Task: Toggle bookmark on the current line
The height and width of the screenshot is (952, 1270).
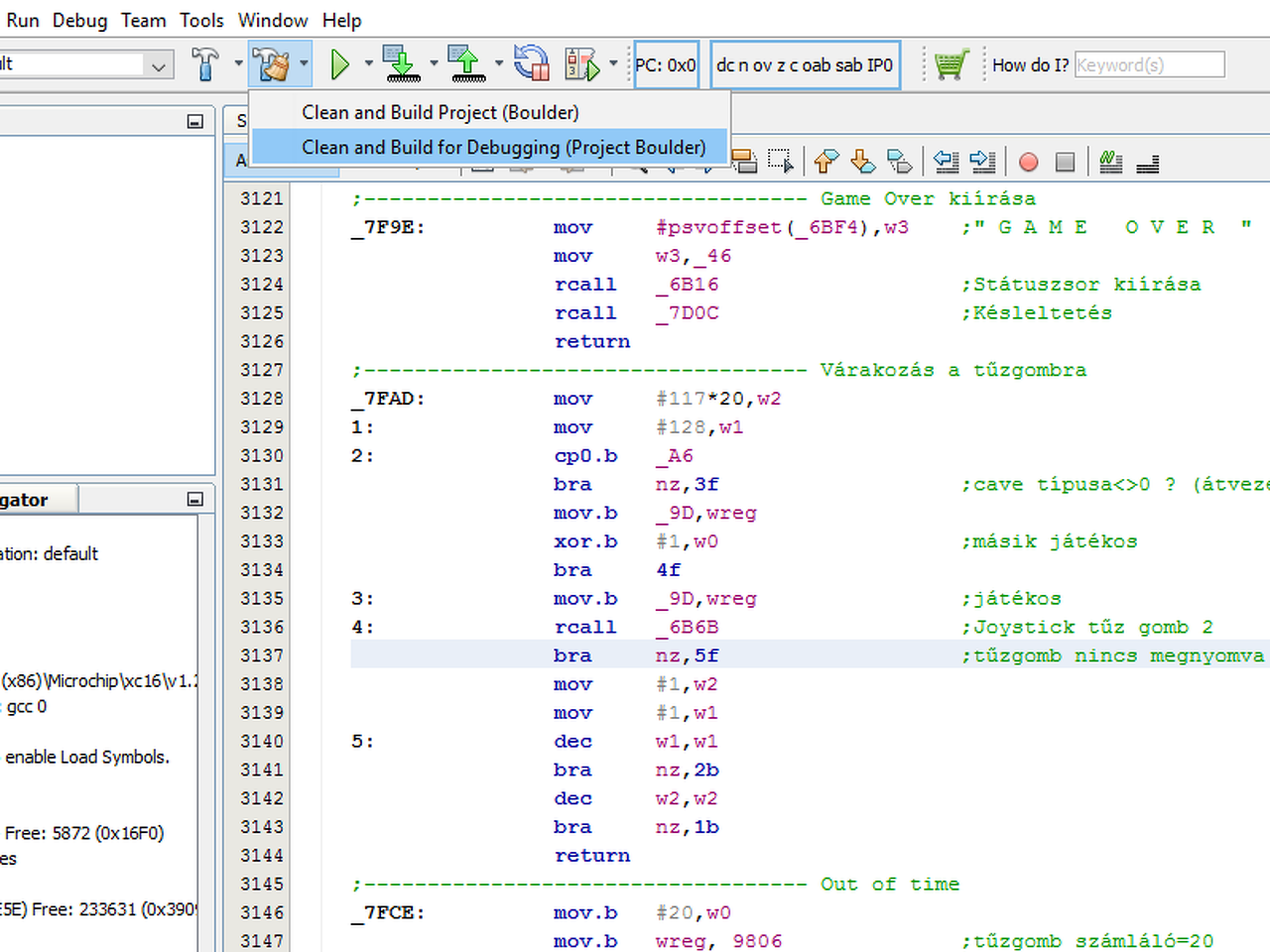Action: tap(900, 162)
